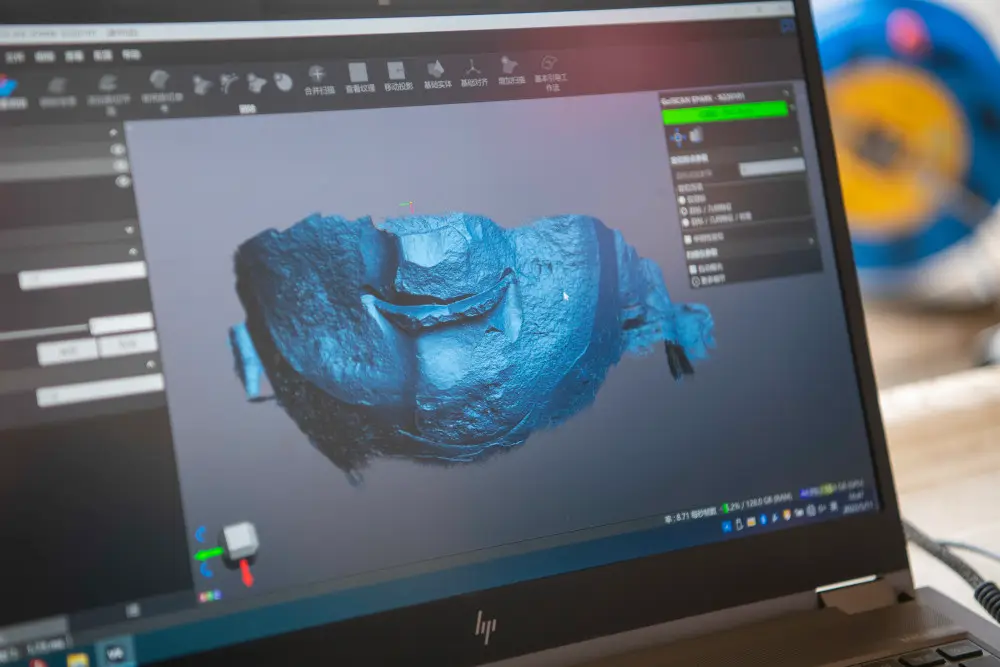The width and height of the screenshot is (1000, 667).
Task: Click the left of the two side-by-side buttons
Action: click(x=67, y=352)
